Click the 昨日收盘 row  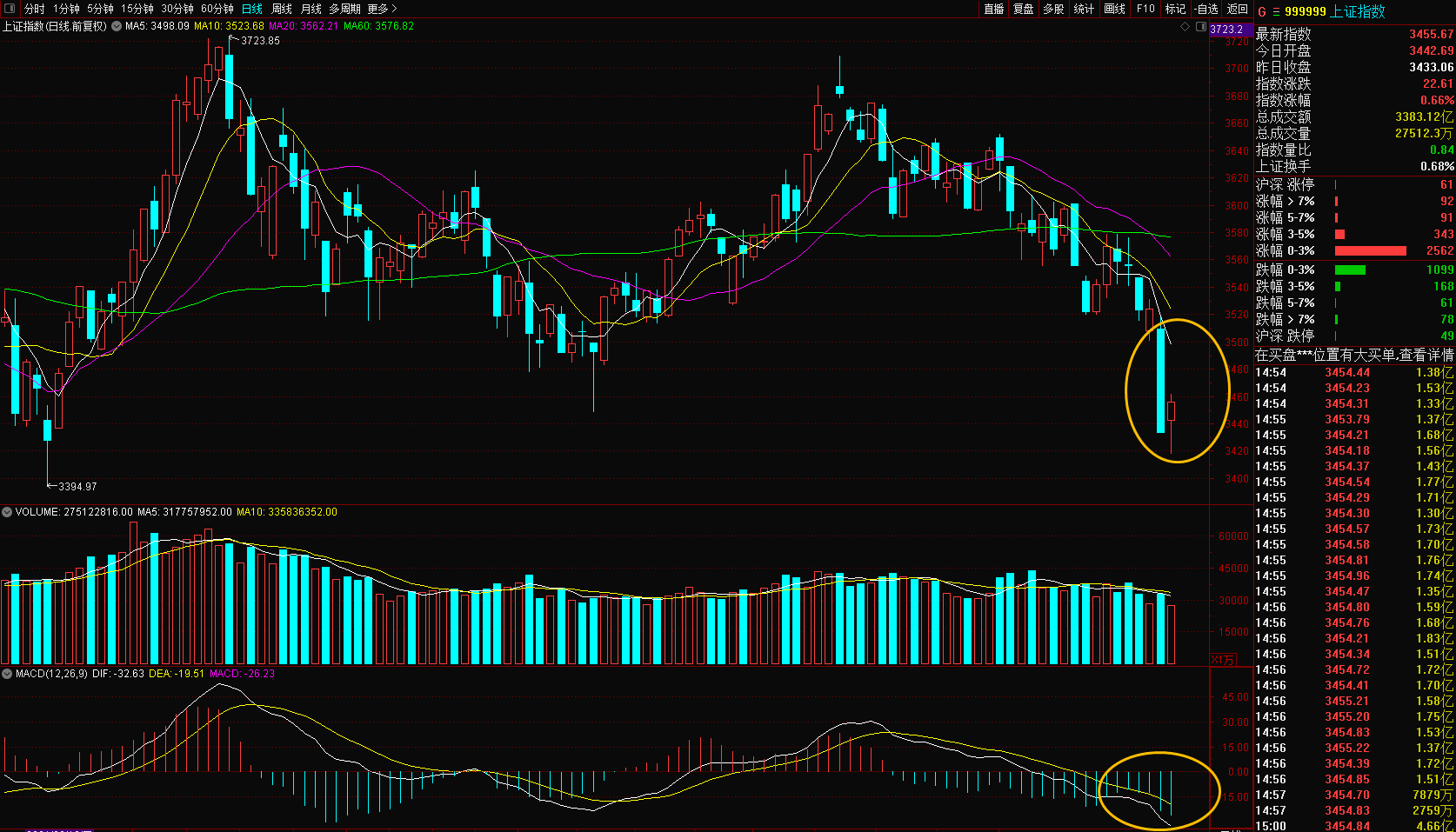(x=1354, y=67)
